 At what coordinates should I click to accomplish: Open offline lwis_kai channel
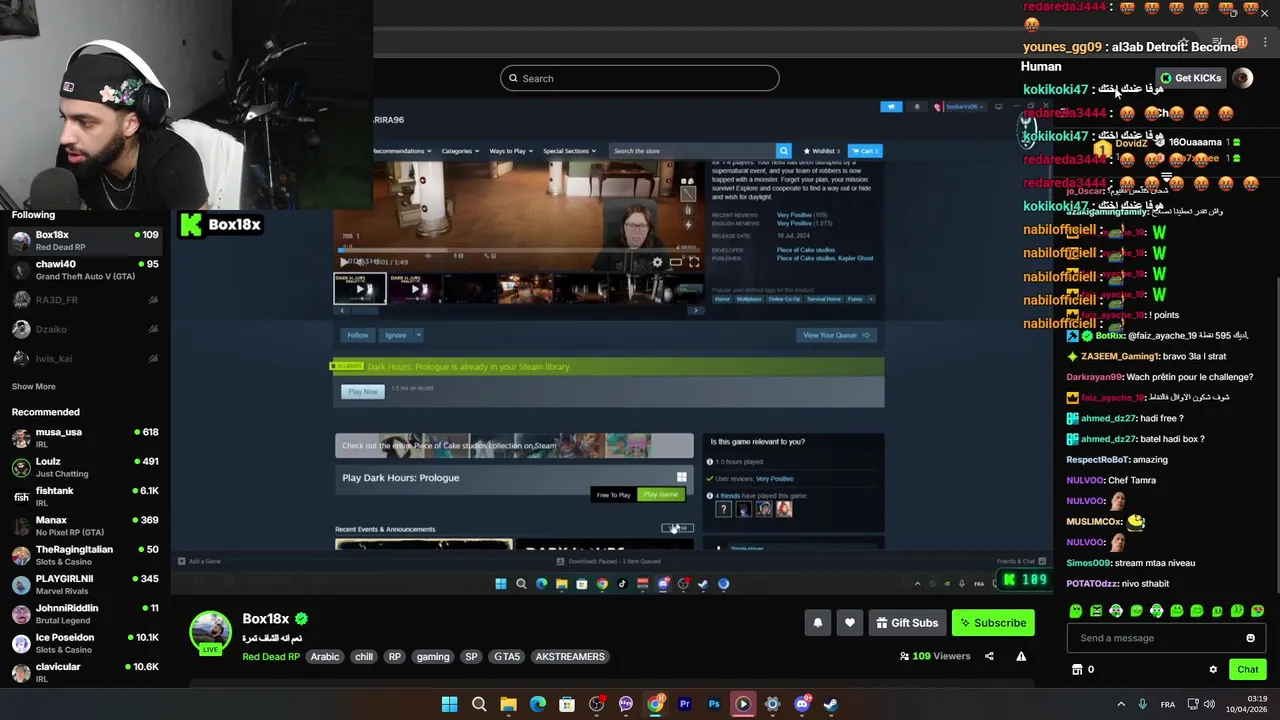pyautogui.click(x=85, y=358)
